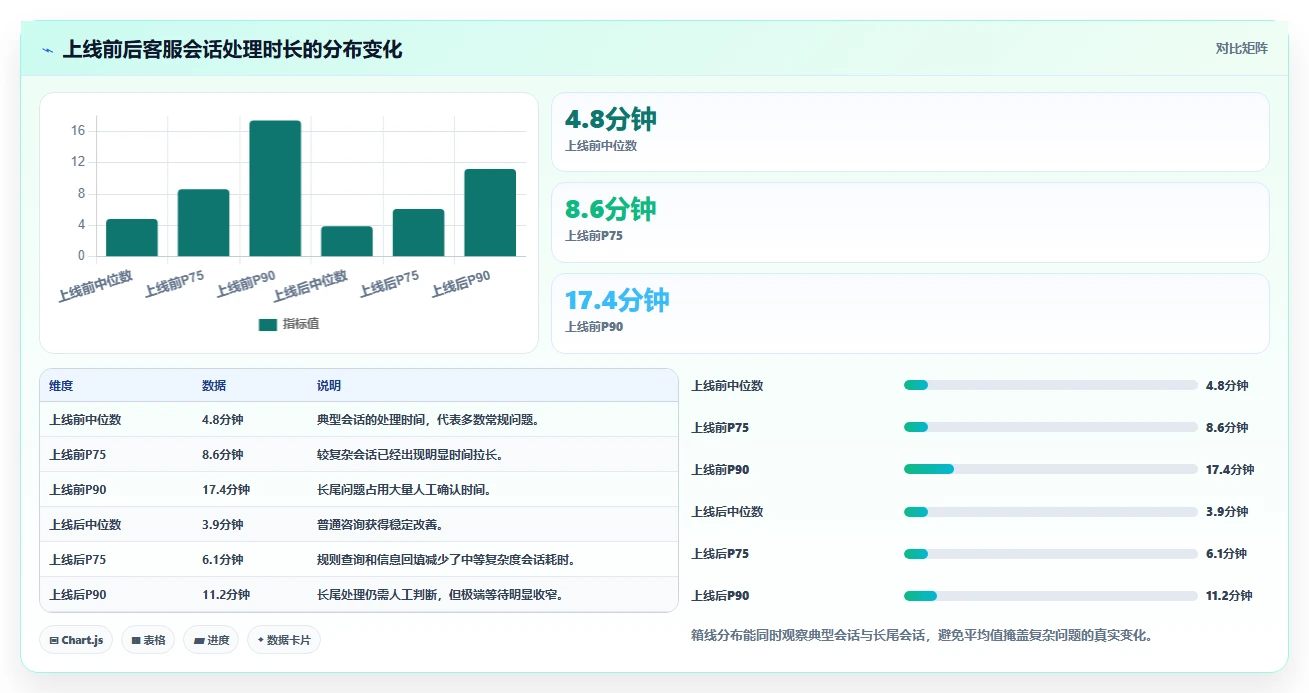The height and width of the screenshot is (693, 1309).
Task: Click table cell 上线后P90
Action: (78, 595)
